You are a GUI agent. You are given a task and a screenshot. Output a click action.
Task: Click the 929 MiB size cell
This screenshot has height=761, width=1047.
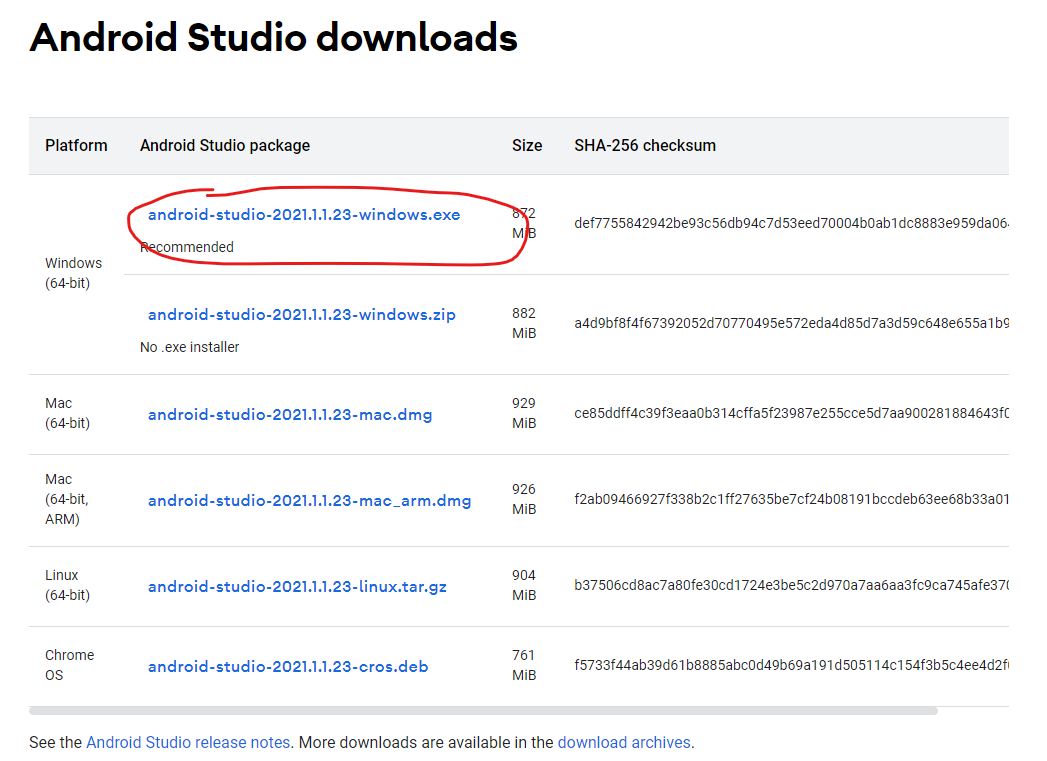pyautogui.click(x=524, y=413)
